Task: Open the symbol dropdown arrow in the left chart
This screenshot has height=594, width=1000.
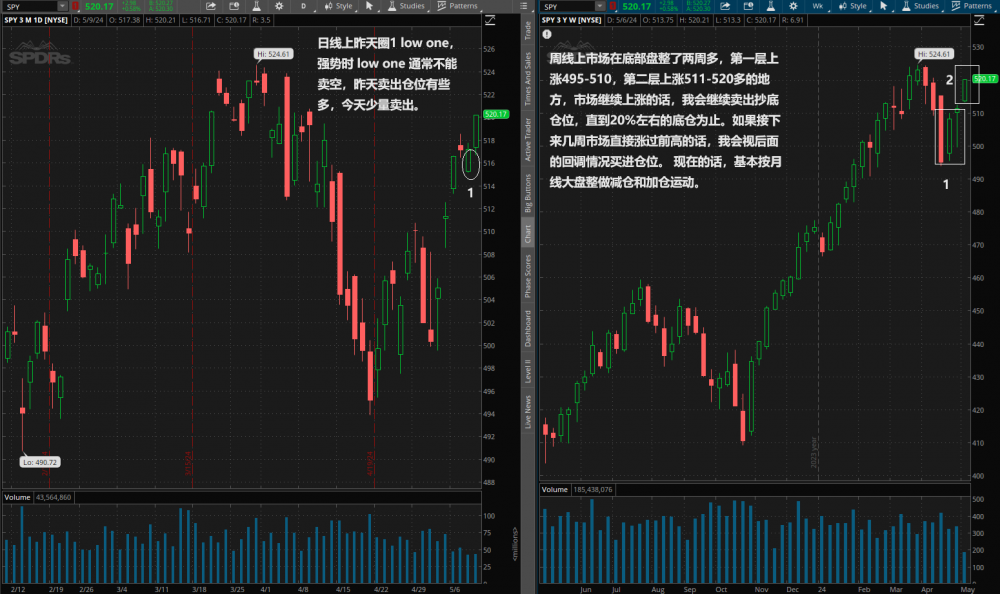Action: pos(62,6)
